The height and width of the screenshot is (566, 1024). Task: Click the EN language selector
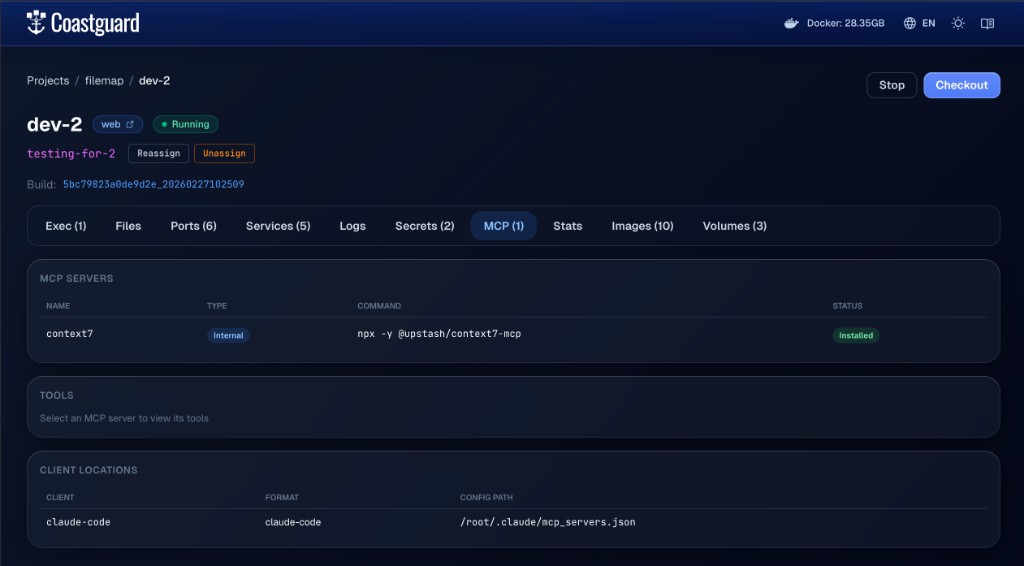click(x=929, y=24)
